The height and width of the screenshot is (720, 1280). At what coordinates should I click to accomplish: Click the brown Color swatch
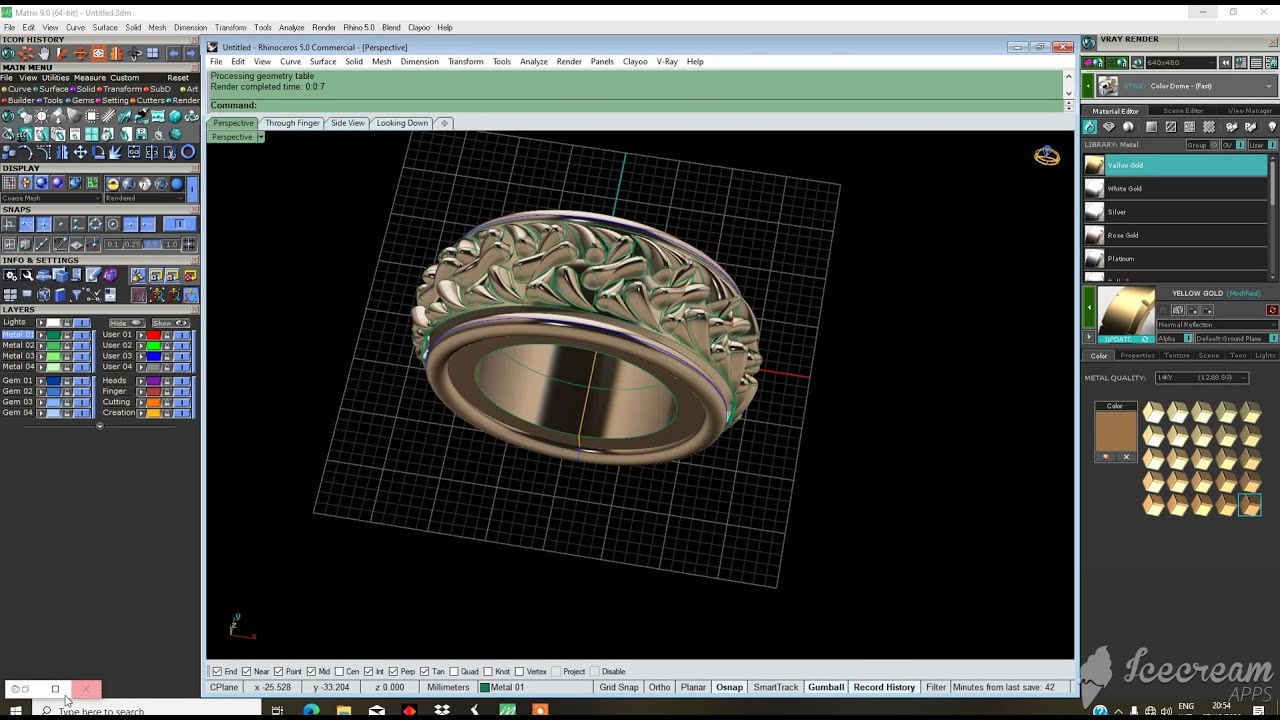[x=1115, y=431]
